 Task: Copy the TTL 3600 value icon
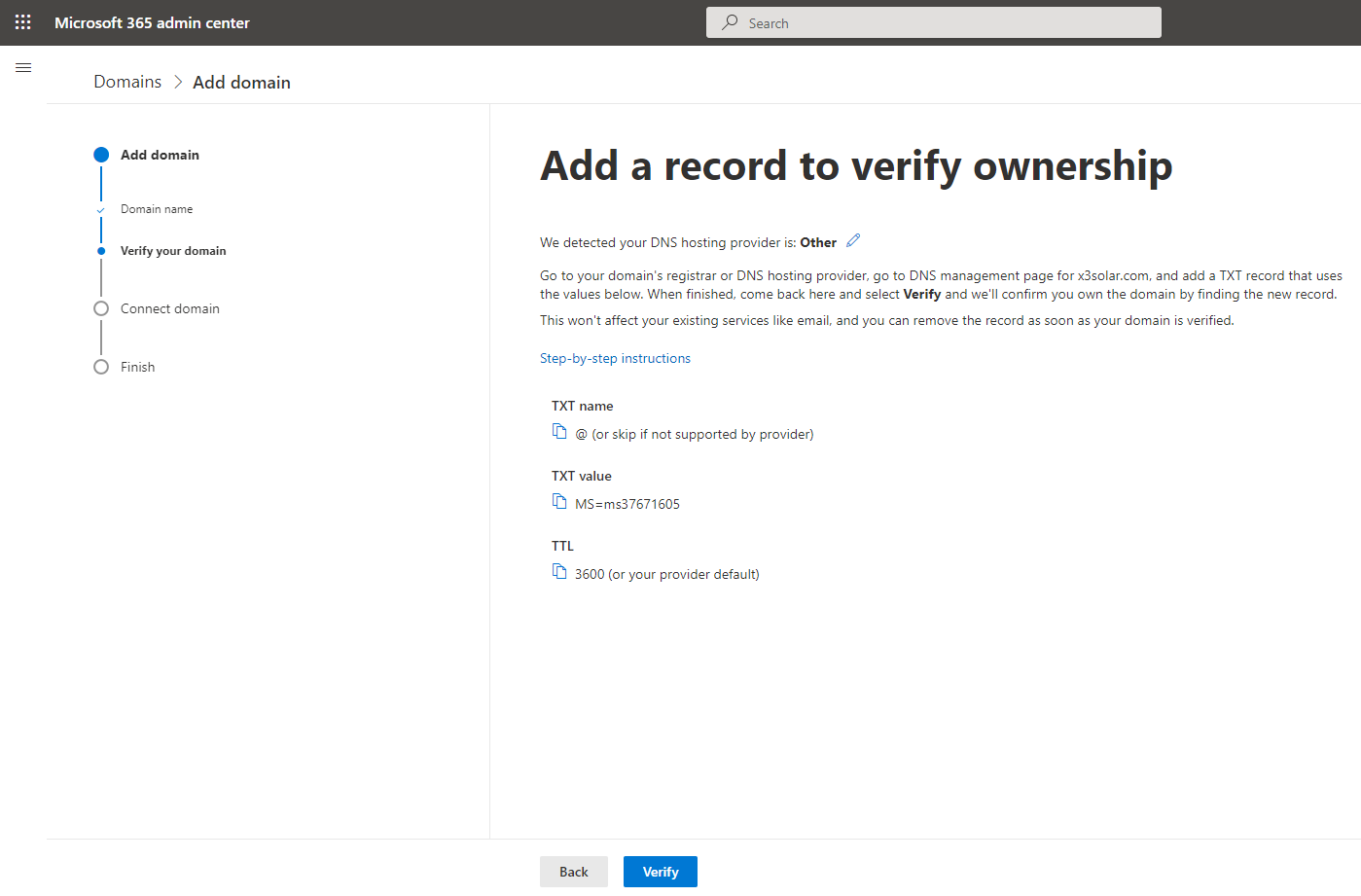(559, 572)
